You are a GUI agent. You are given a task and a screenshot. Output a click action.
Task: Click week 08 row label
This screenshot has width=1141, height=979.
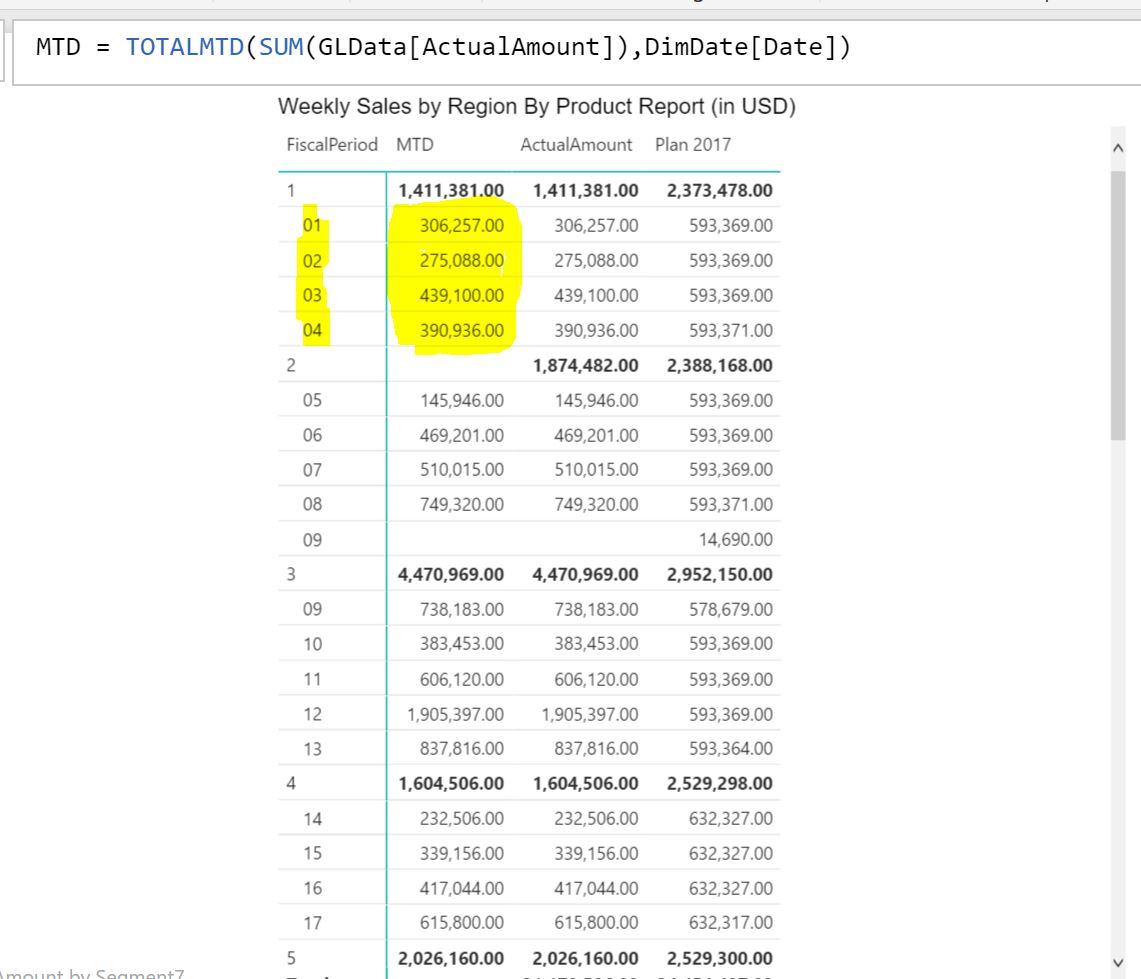click(x=312, y=504)
